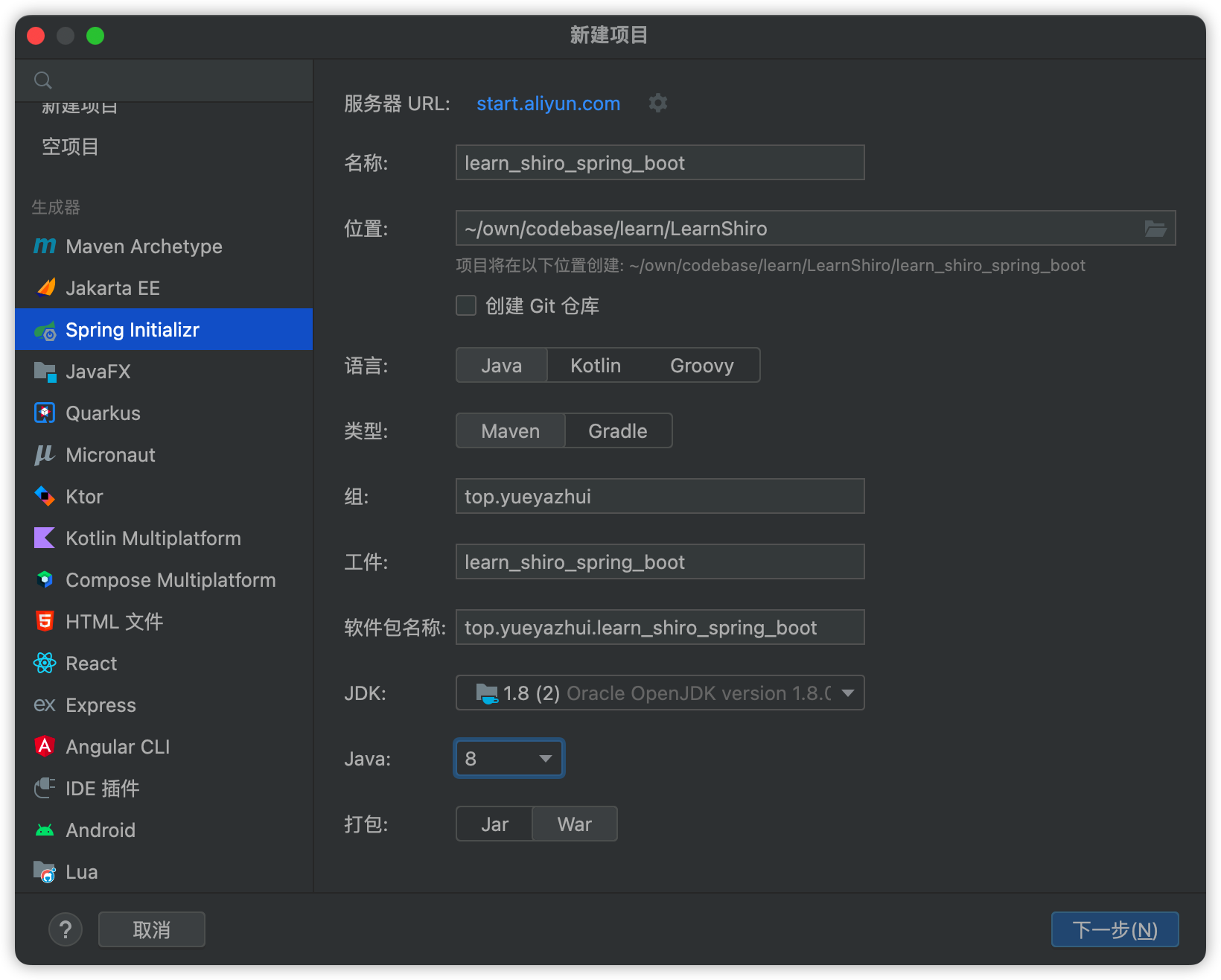The height and width of the screenshot is (980, 1221).
Task: Click the Angular CLI icon
Action: (x=45, y=746)
